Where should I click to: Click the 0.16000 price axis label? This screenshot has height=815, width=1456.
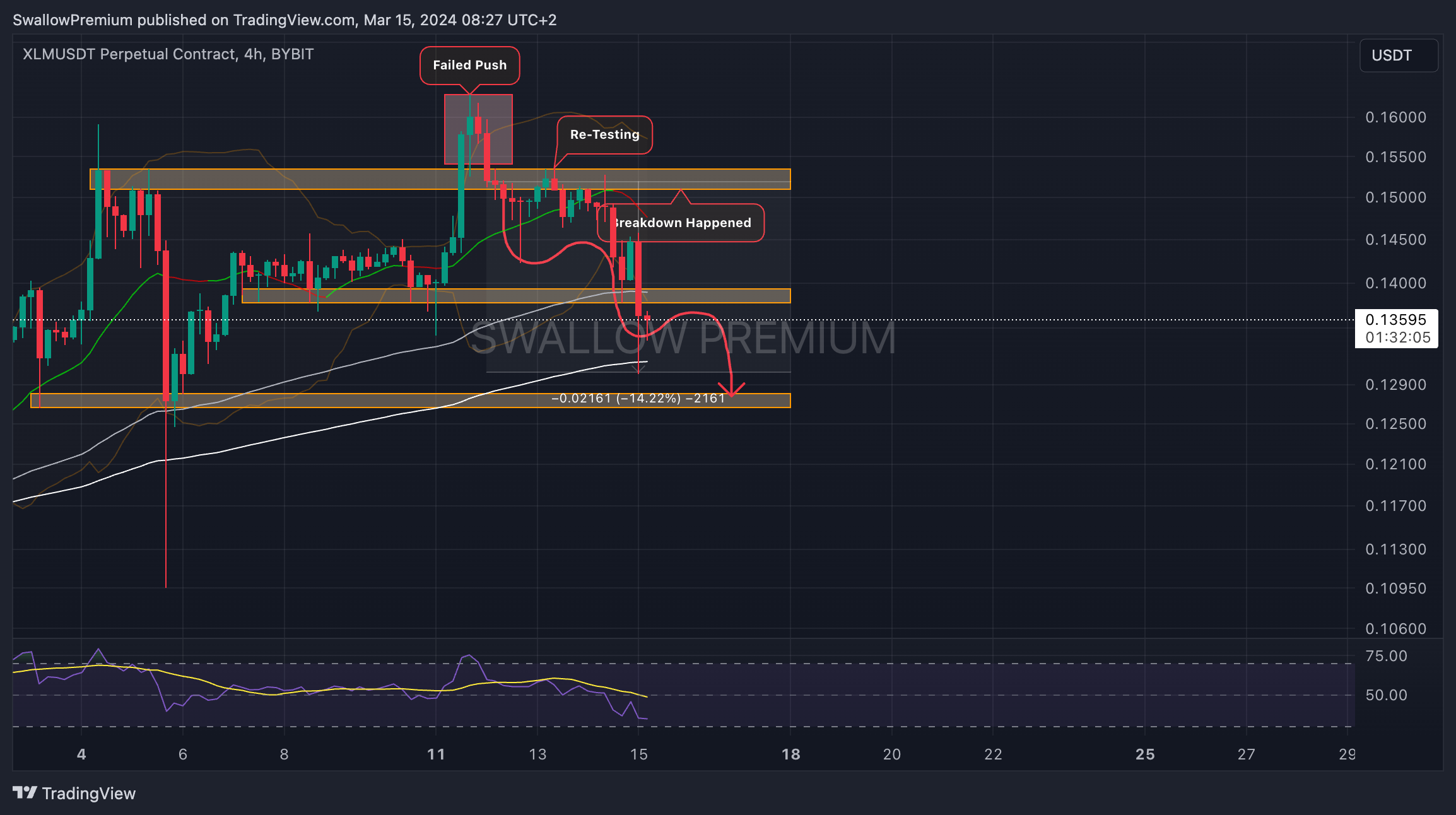(1395, 117)
